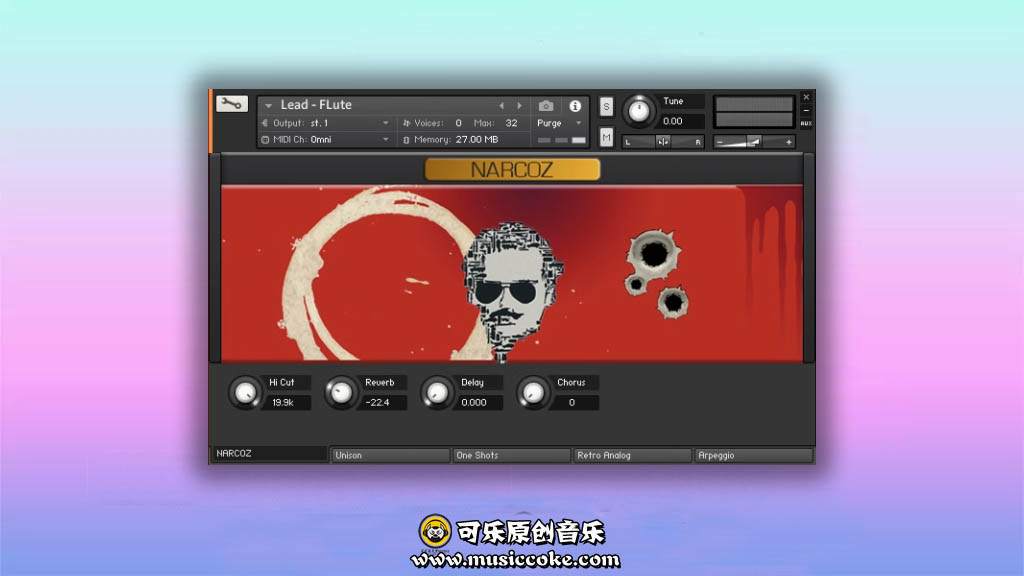
Task: Click the Chorus value 0
Action: 575,402
